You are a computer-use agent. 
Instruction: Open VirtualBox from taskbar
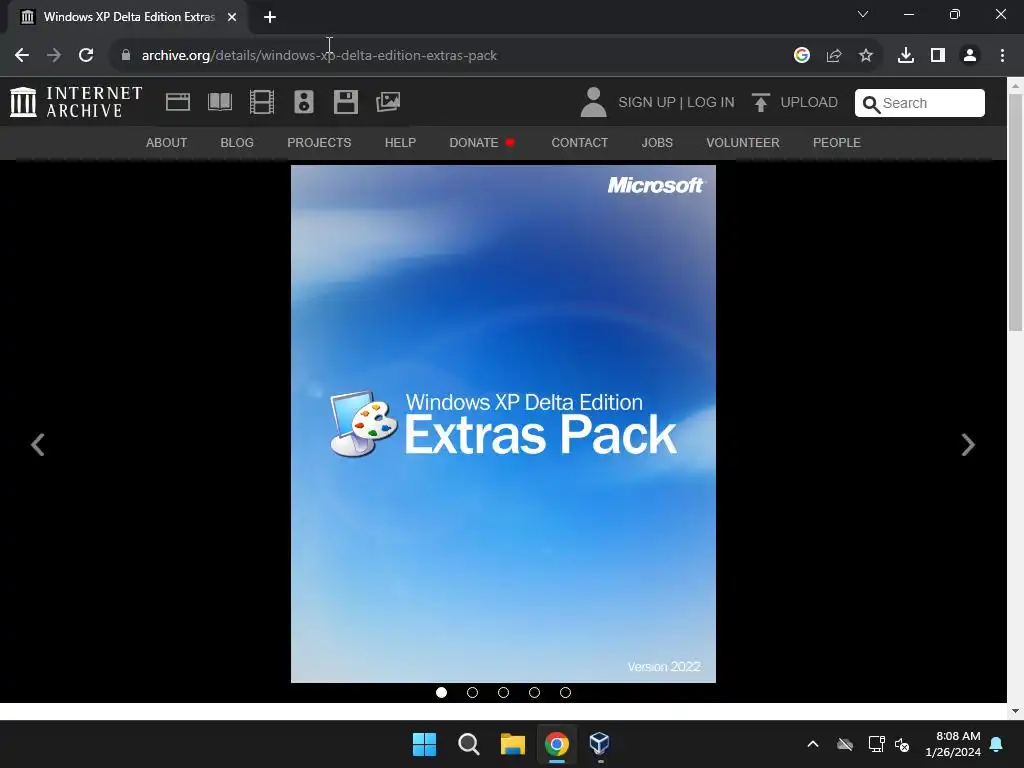pyautogui.click(x=600, y=744)
